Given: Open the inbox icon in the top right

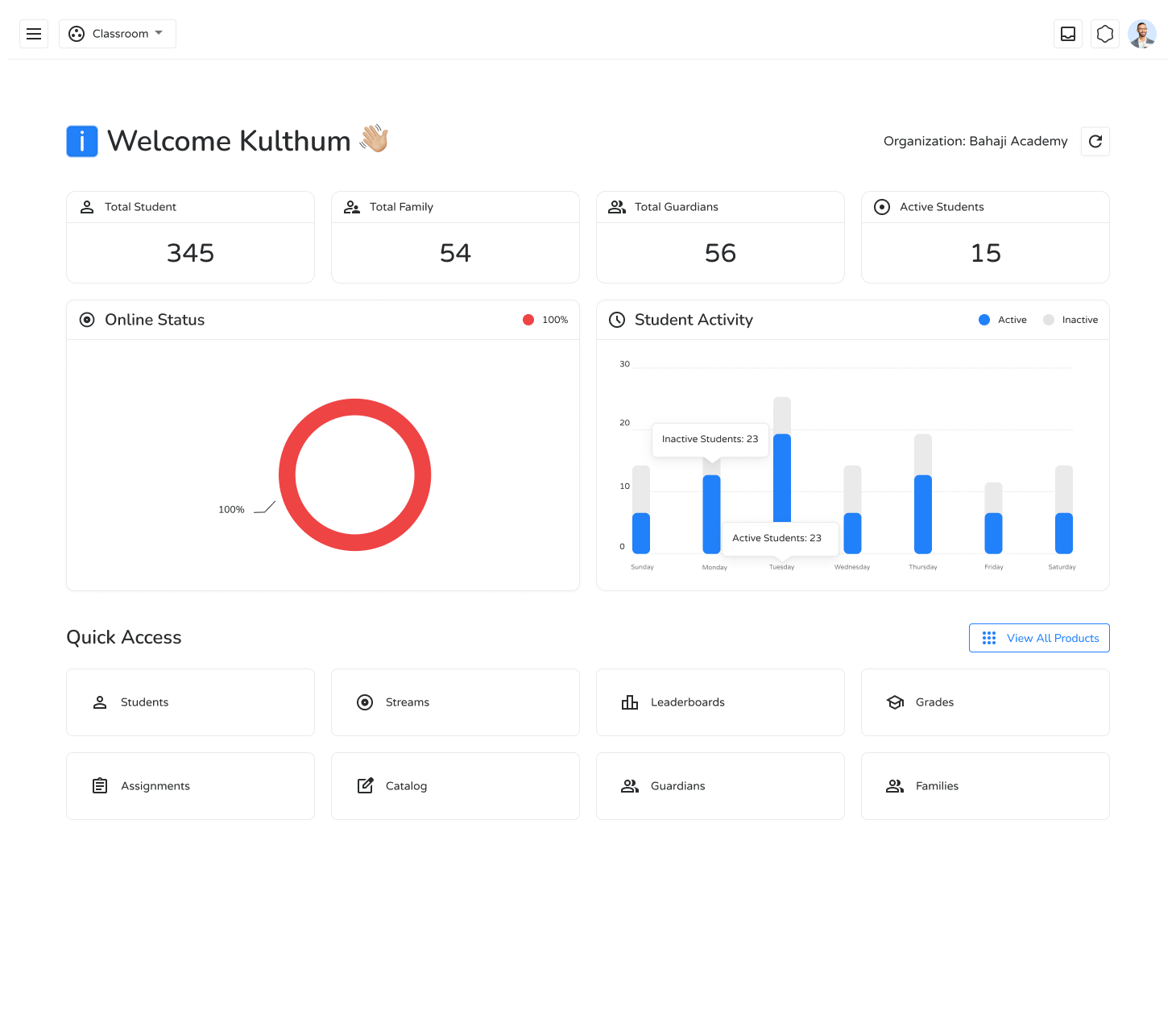Looking at the screenshot, I should pyautogui.click(x=1068, y=34).
